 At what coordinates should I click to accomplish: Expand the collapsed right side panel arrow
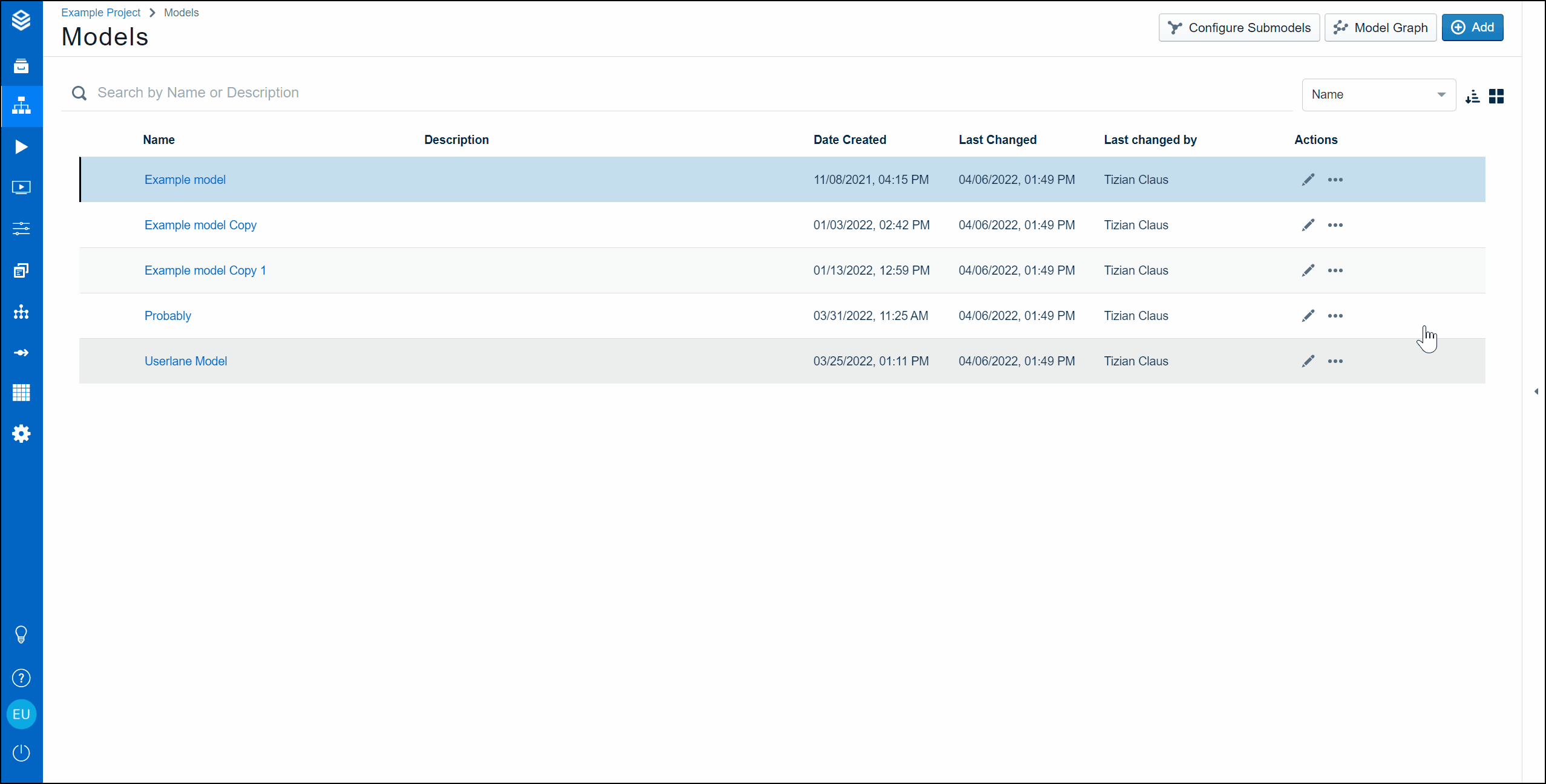click(x=1536, y=391)
